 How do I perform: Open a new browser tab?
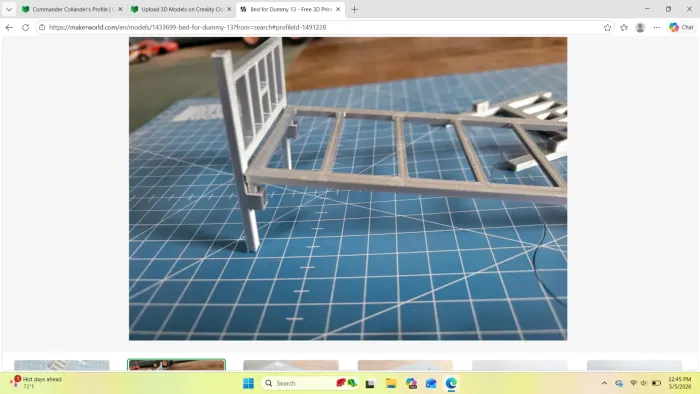[x=354, y=9]
